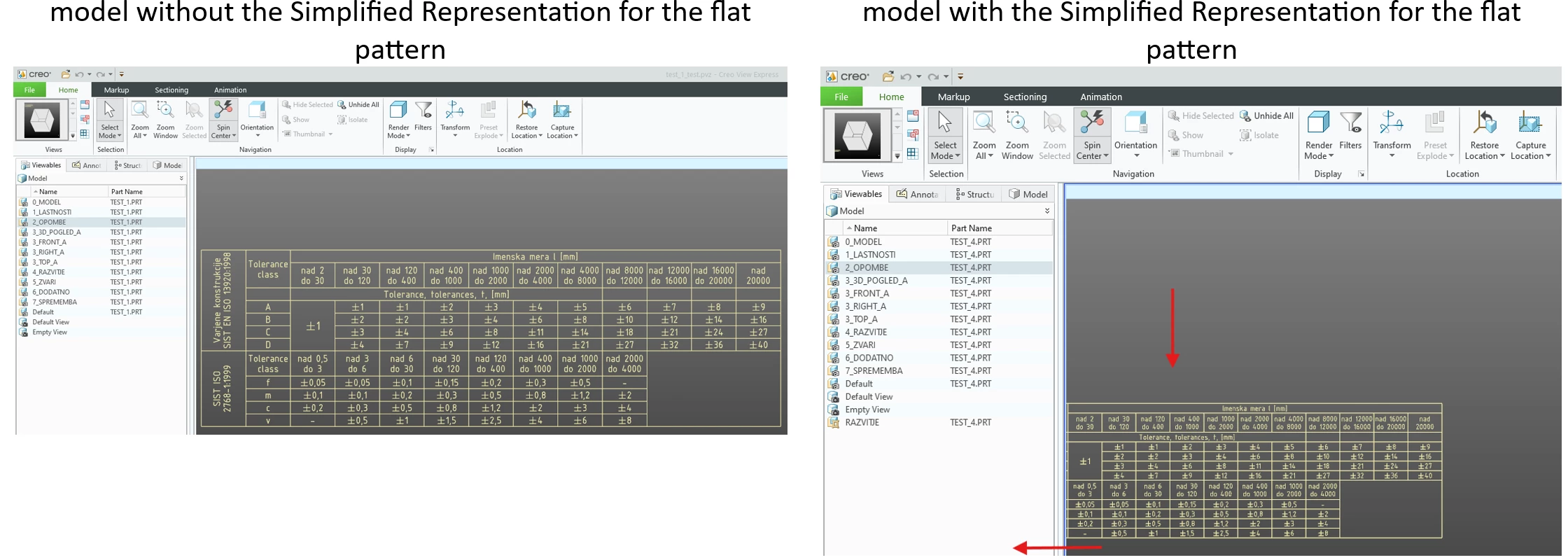Click Capture Location in the right window

pos(1530,135)
